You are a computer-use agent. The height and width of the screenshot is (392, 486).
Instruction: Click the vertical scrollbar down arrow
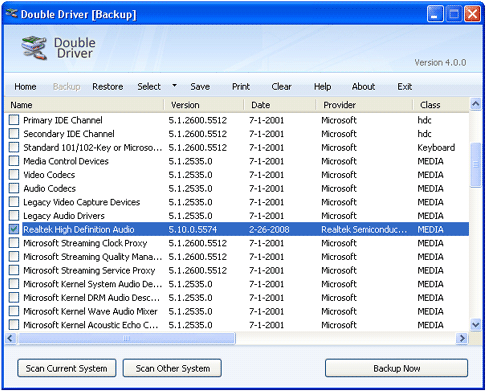pos(476,324)
